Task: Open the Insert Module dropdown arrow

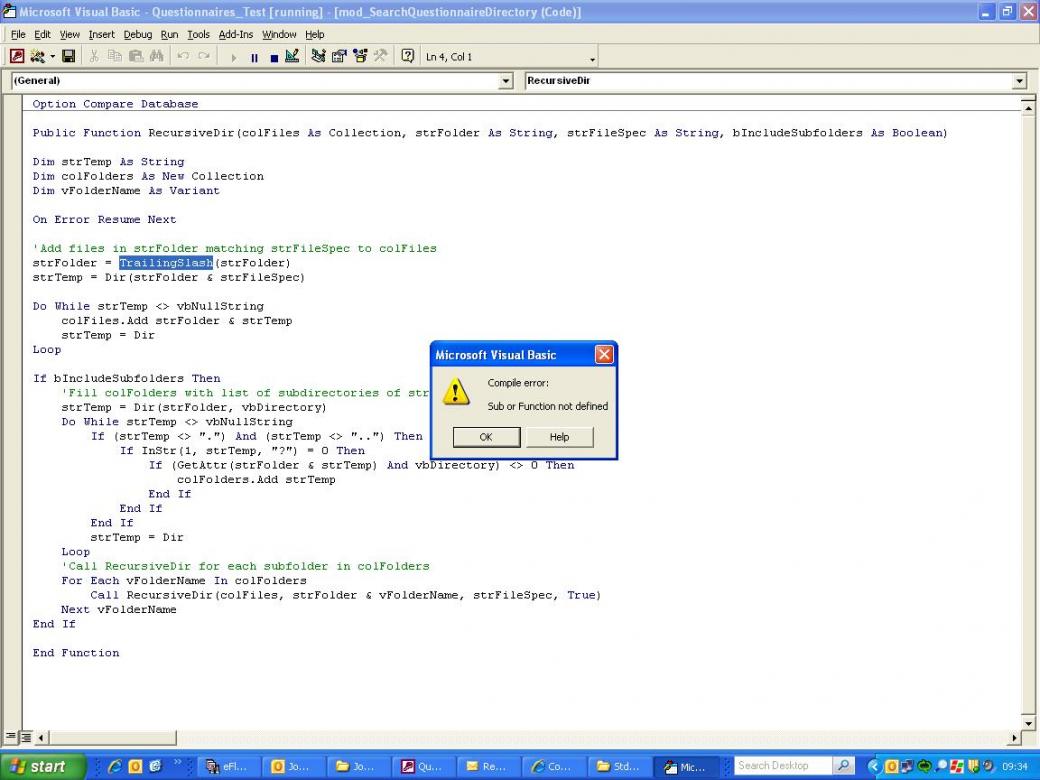Action: (x=52, y=56)
